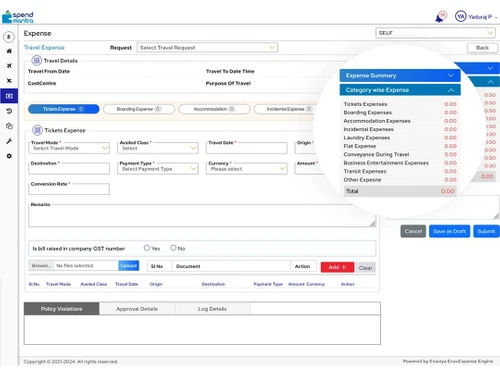Viewport: 500px width, 375px height.
Task: Click Business Entertainment Expenses row
Action: 400,163
